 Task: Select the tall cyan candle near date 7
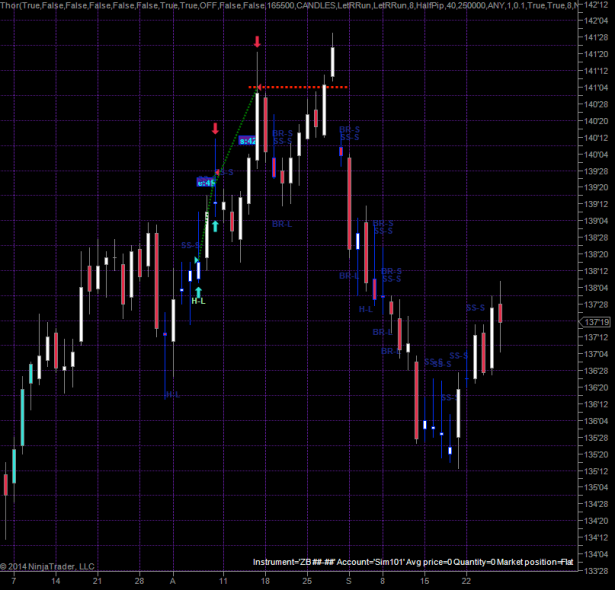tap(22, 417)
